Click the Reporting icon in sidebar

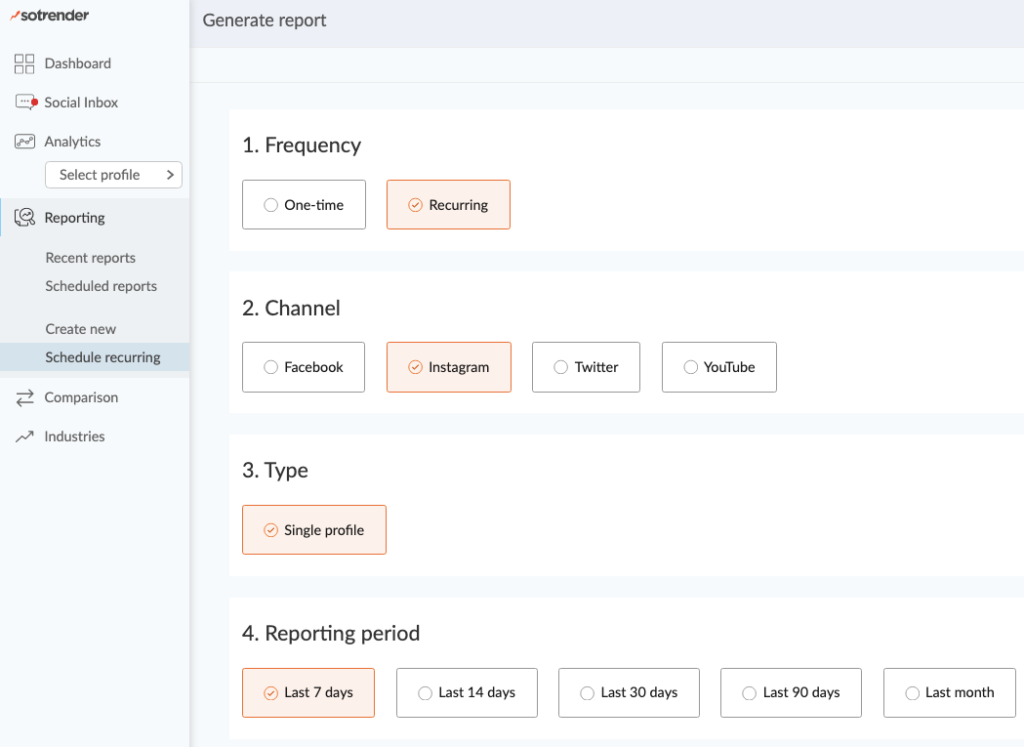pyautogui.click(x=25, y=218)
